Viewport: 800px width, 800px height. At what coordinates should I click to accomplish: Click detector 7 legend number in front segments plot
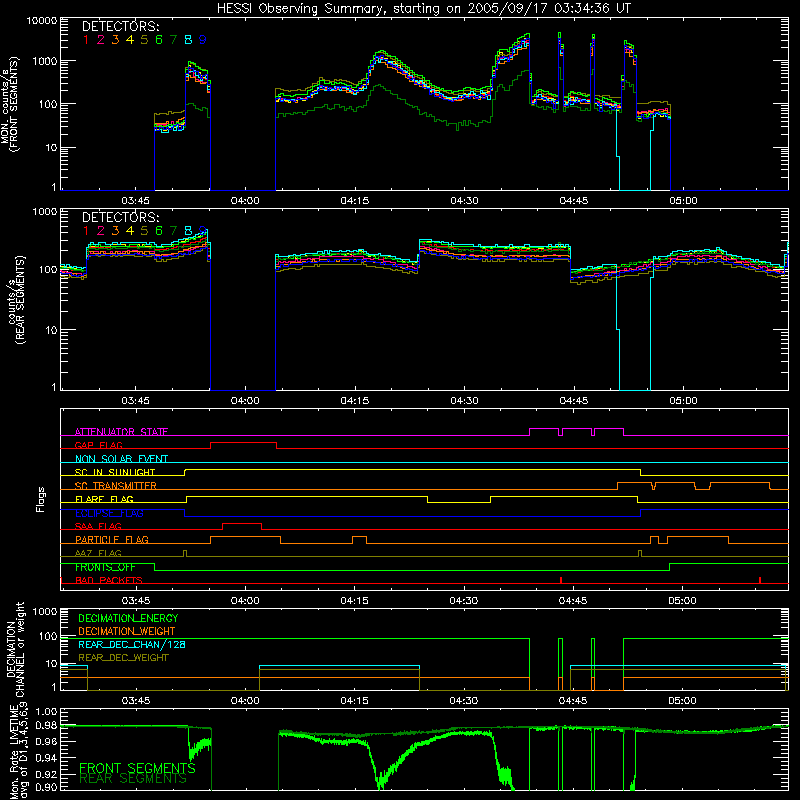pos(173,40)
